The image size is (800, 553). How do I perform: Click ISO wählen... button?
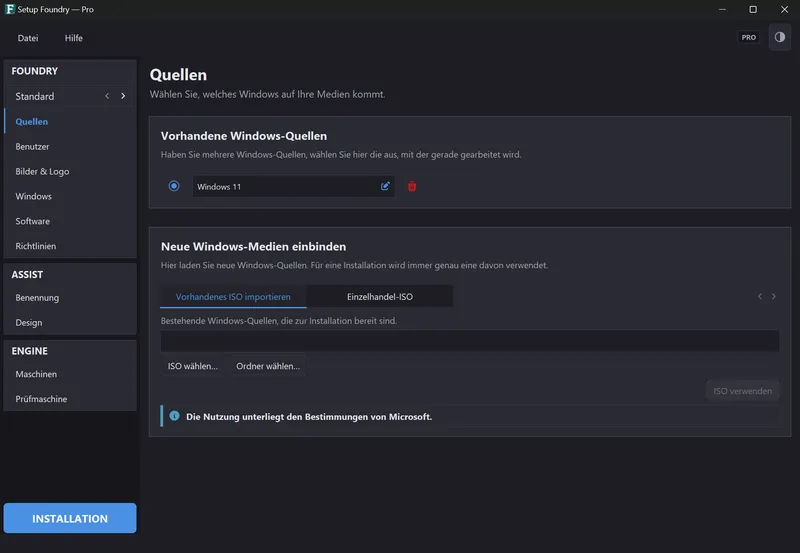tap(193, 366)
